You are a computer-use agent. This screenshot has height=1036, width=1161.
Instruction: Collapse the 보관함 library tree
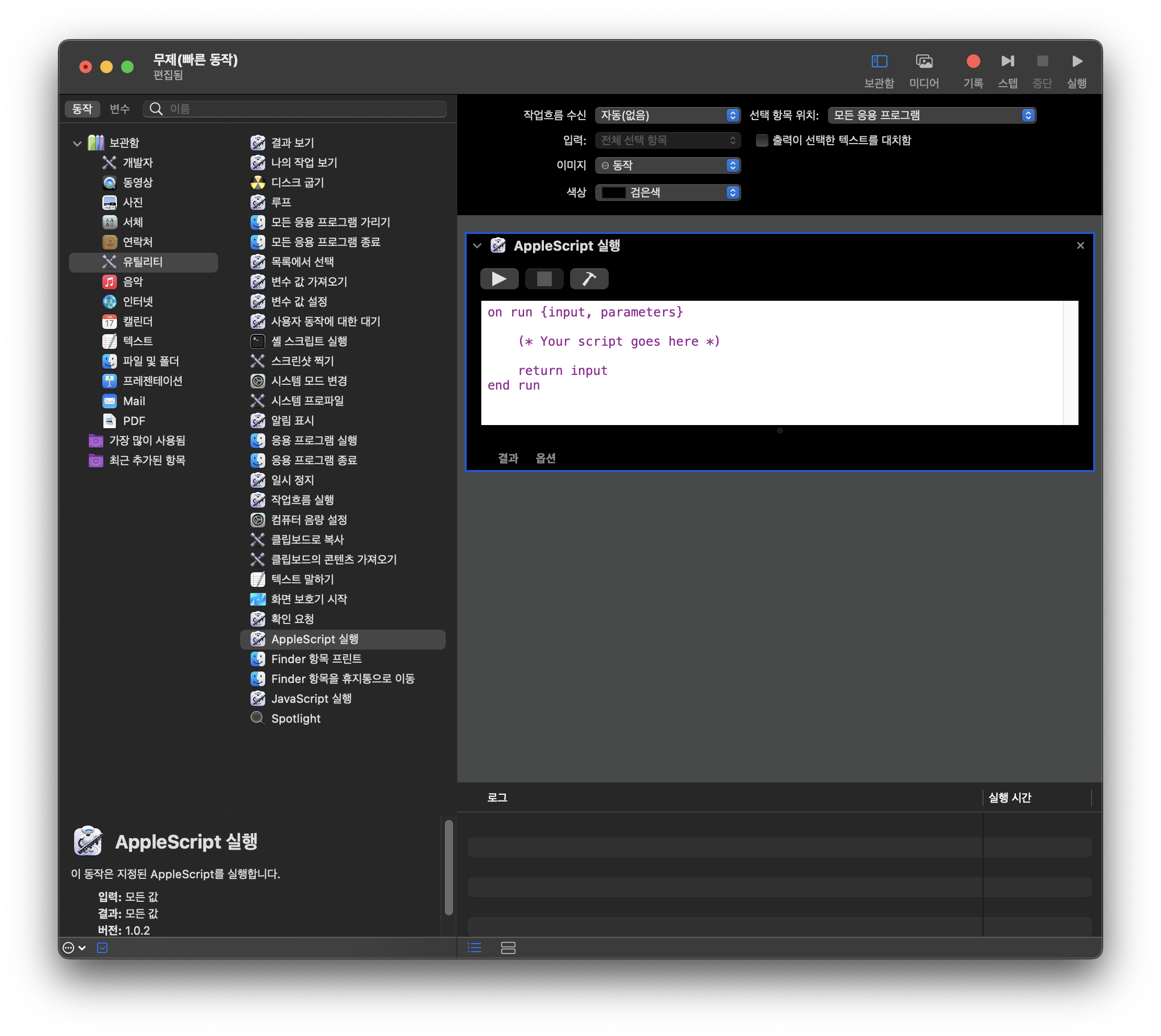[x=77, y=143]
